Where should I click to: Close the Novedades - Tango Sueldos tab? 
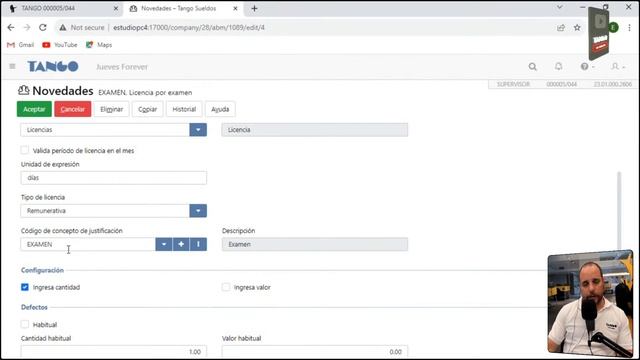(x=235, y=8)
